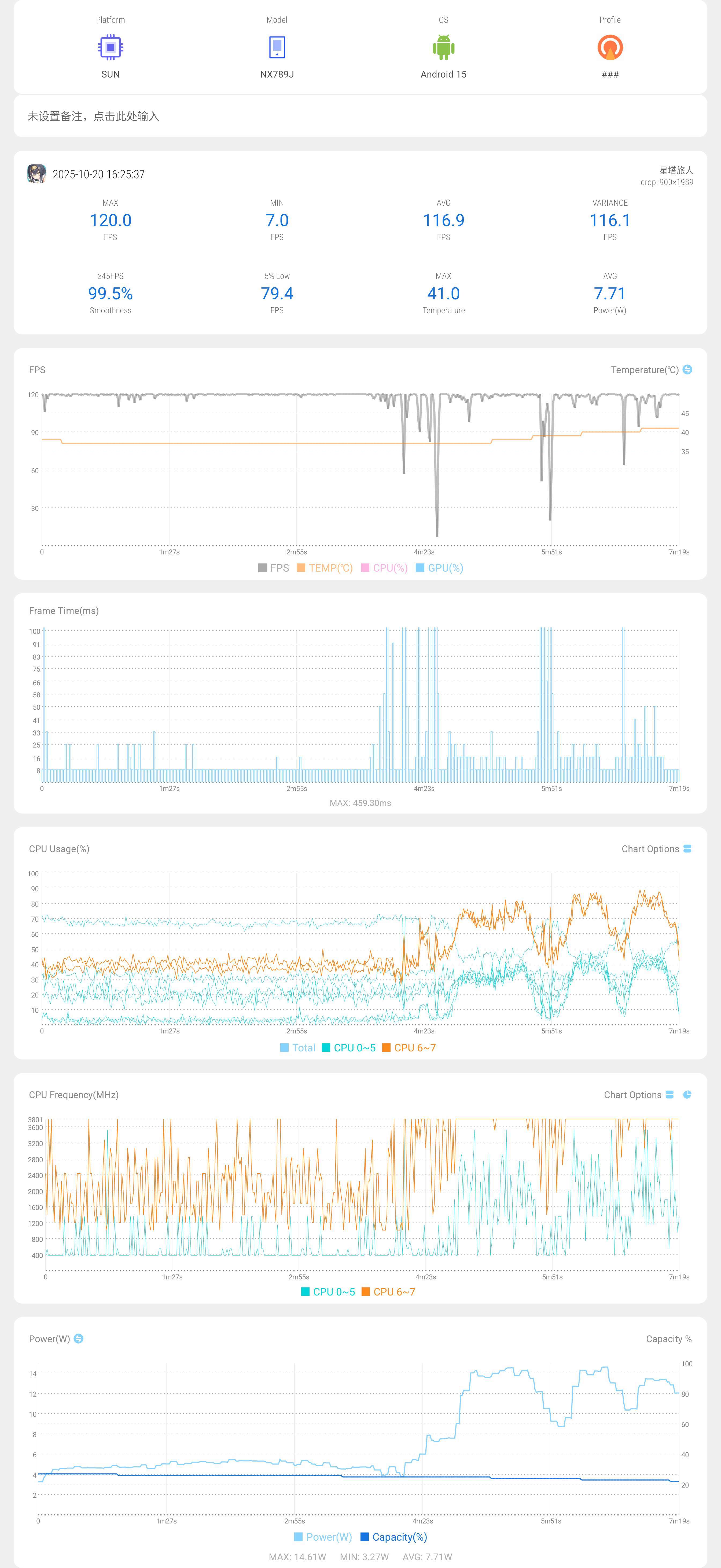Click the "AVG: 7.71W" power summary text
The width and height of the screenshot is (721, 1568).
pyautogui.click(x=428, y=1556)
